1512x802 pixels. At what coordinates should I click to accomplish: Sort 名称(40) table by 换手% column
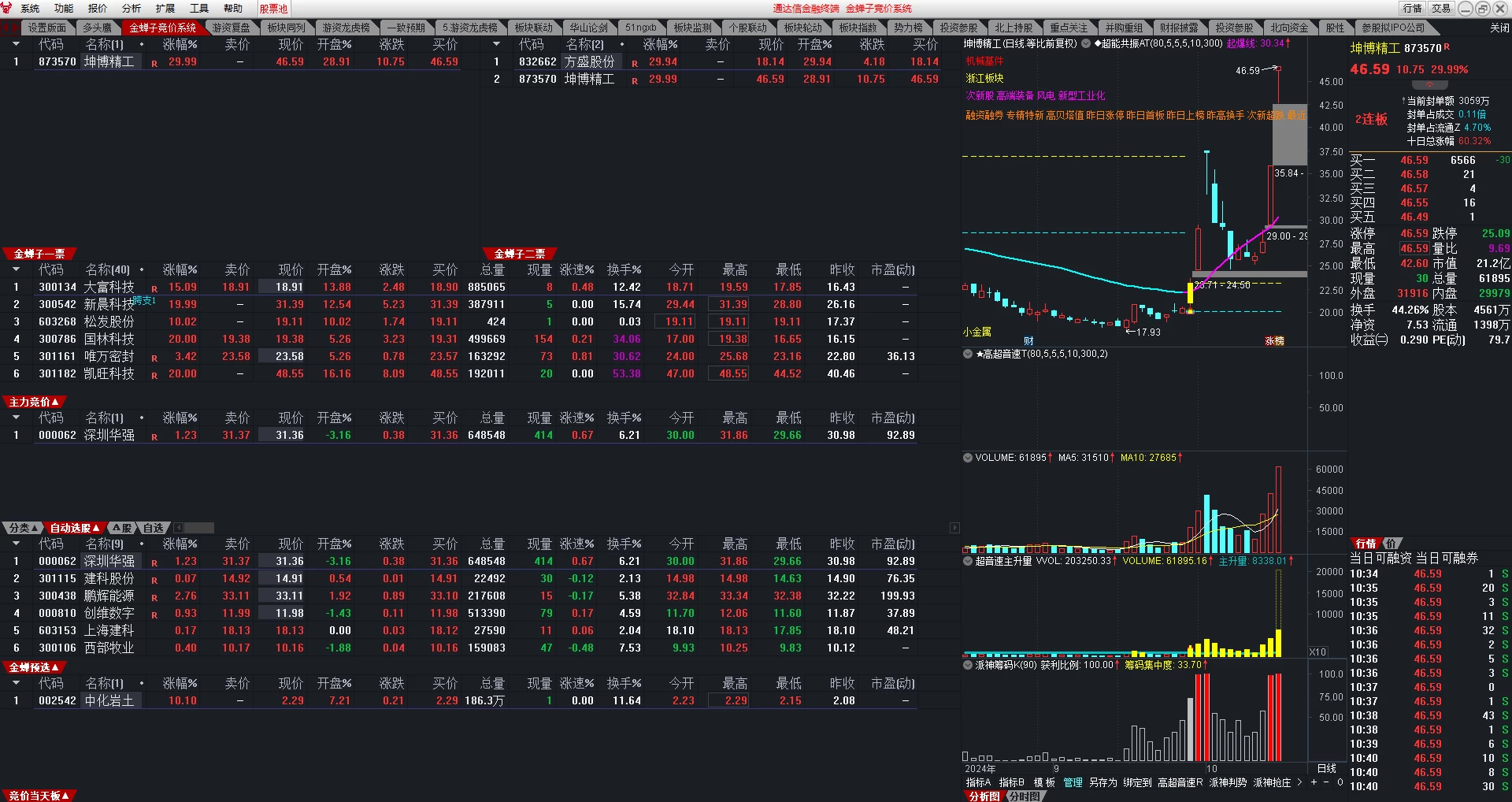click(626, 269)
